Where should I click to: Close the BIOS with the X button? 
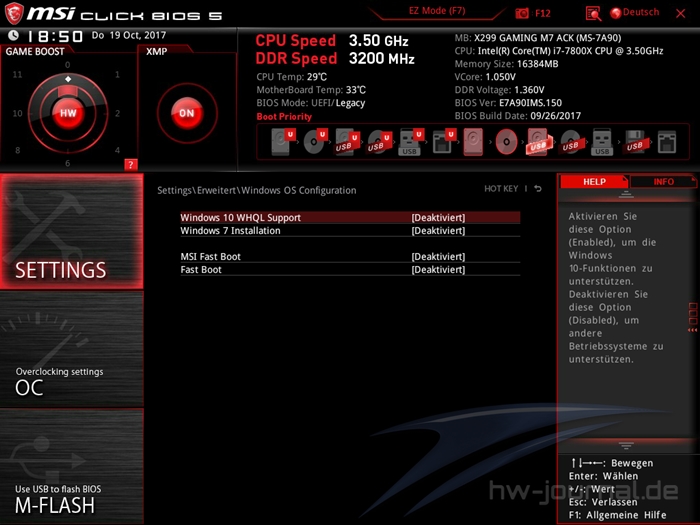pyautogui.click(x=680, y=13)
